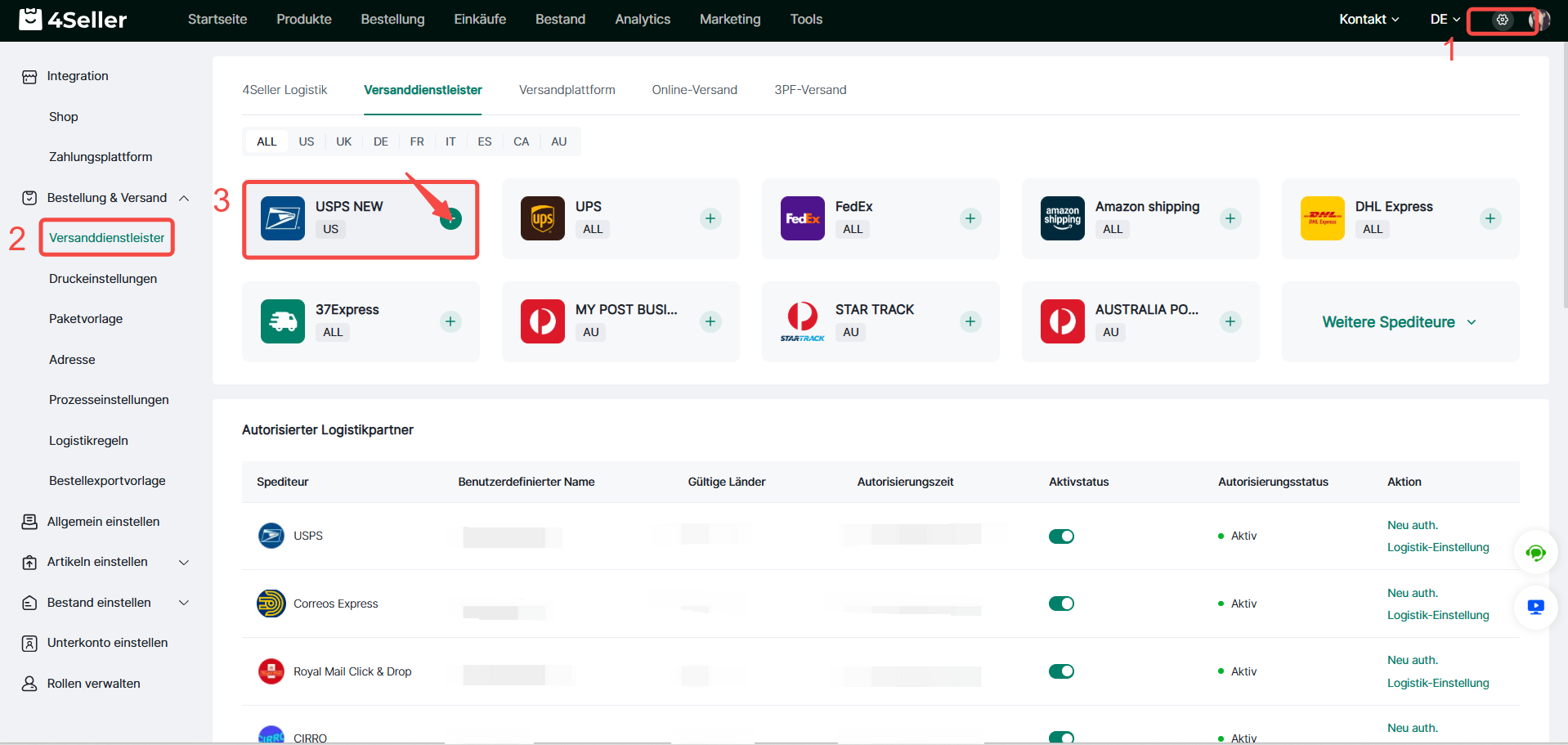The height and width of the screenshot is (745, 1568).
Task: Open the green customer support chat icon
Action: 1535,553
